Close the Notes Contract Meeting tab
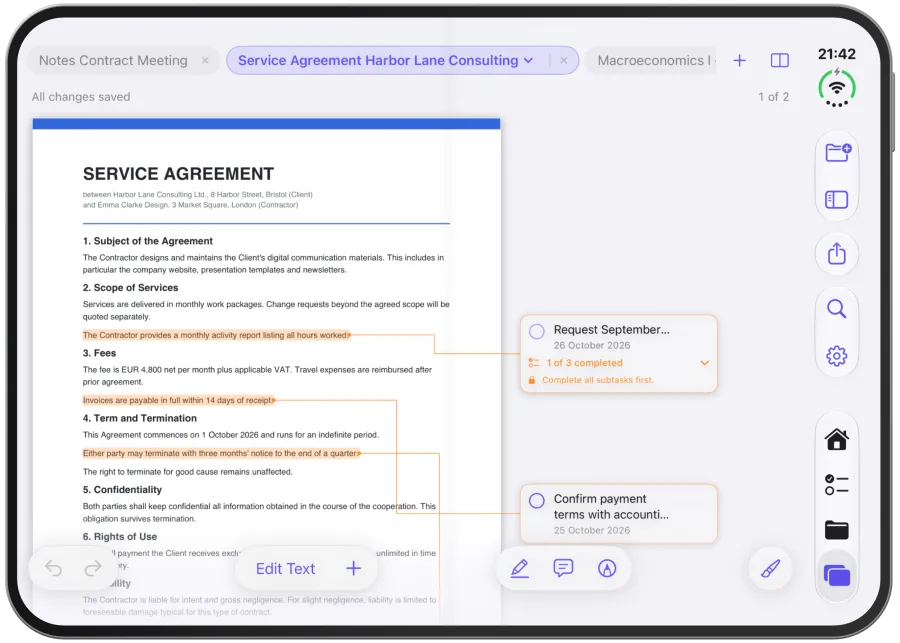Image resolution: width=900 pixels, height=643 pixels. (x=205, y=60)
